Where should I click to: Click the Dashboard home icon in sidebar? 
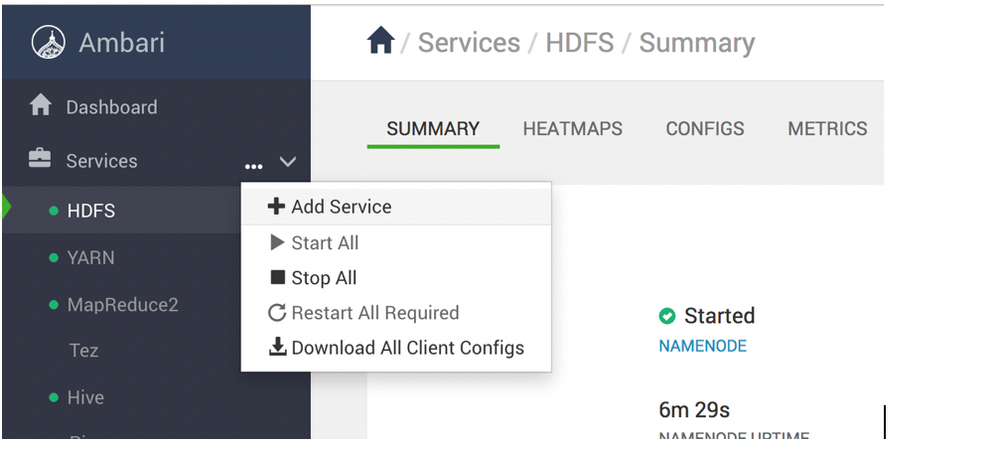41,106
